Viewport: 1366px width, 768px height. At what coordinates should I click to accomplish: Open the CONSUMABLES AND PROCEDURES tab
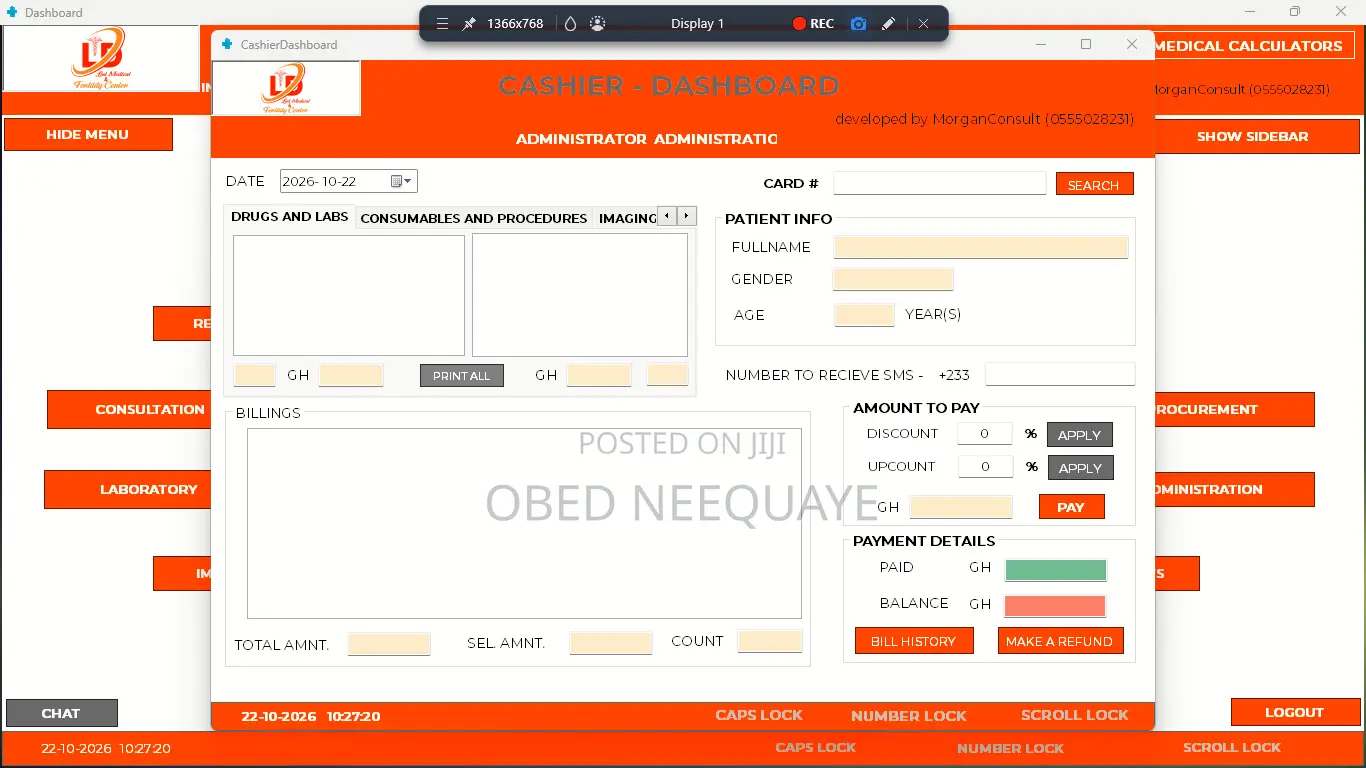474,218
